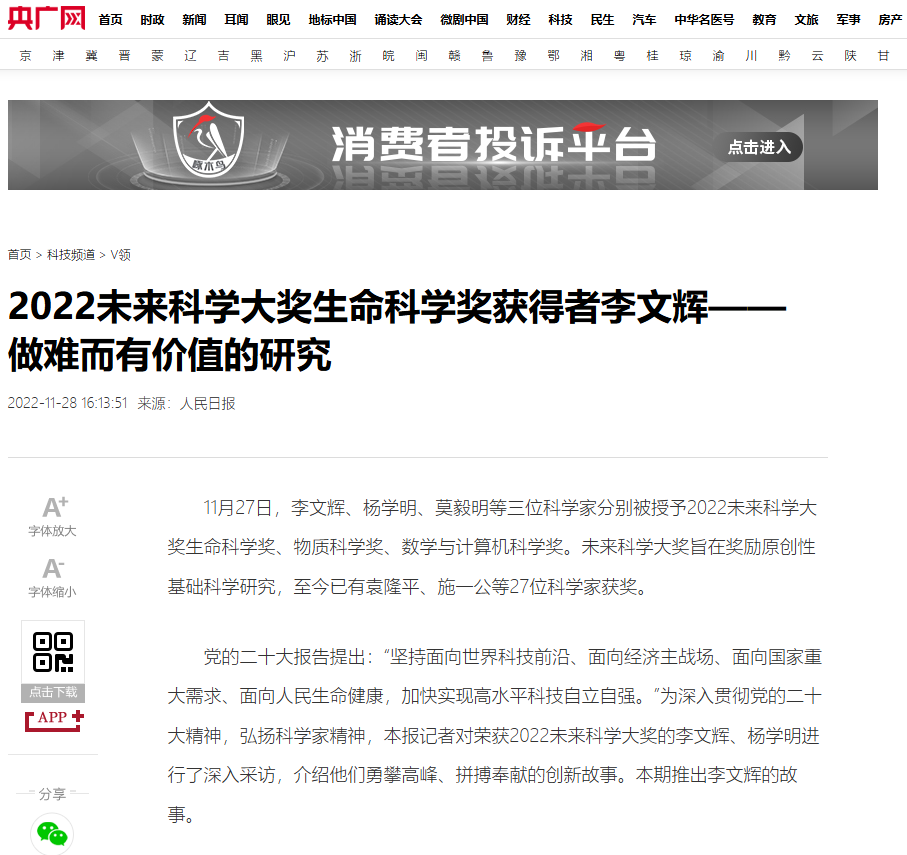Click the red APP+ icon

click(x=54, y=718)
